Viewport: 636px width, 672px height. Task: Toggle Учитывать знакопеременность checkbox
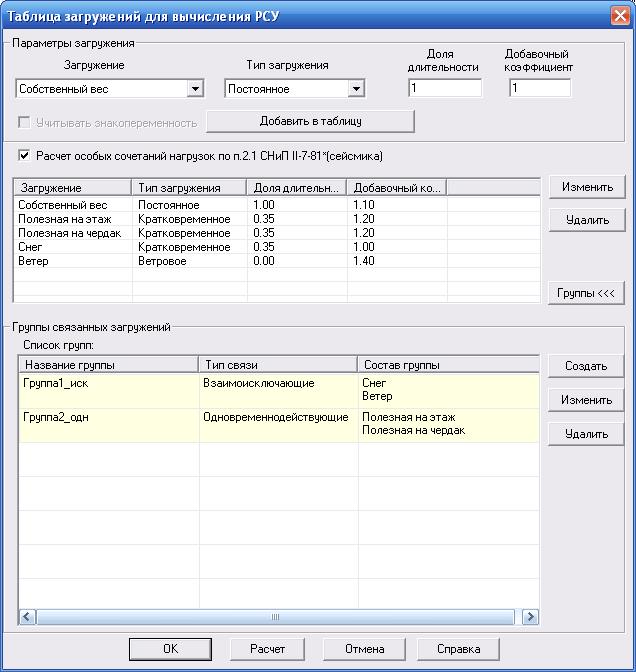(x=24, y=123)
